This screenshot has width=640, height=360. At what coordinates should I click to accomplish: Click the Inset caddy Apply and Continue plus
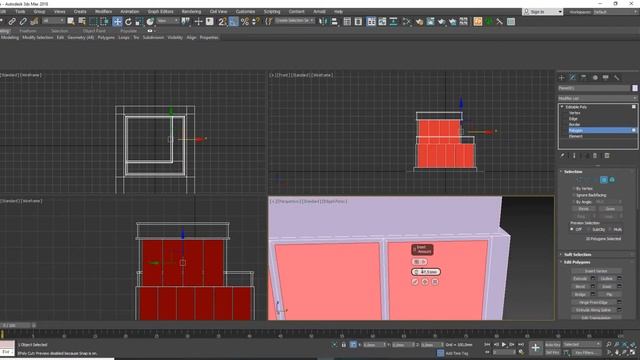coord(425,282)
